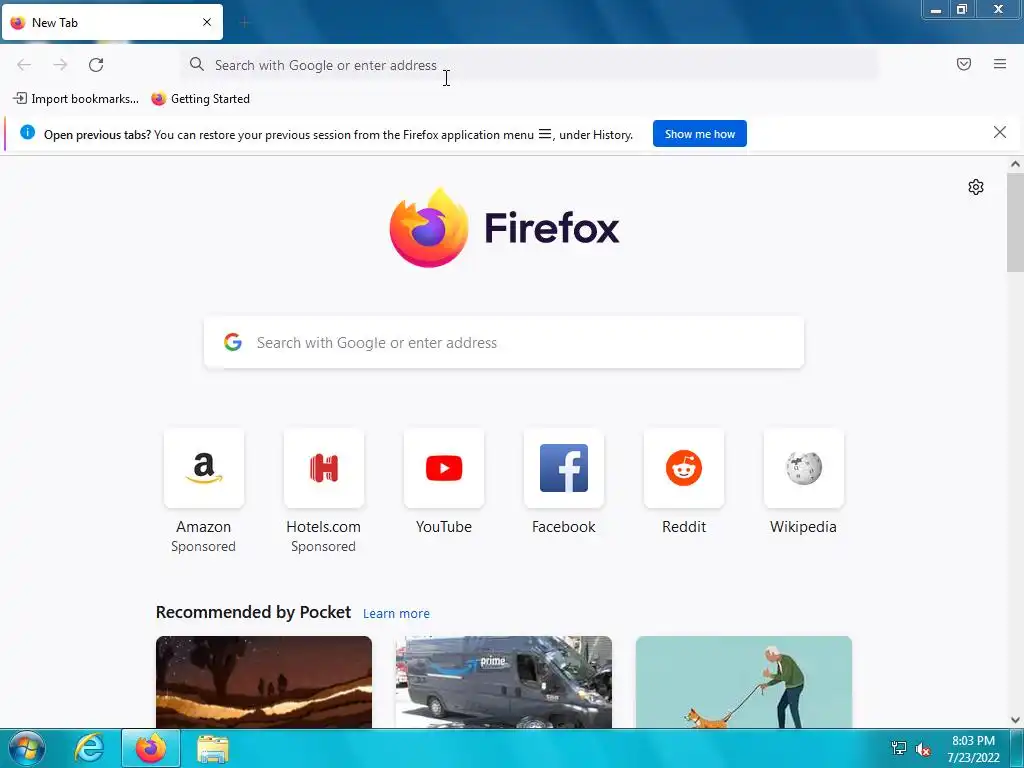Click the muted volume tray icon

coord(923,749)
